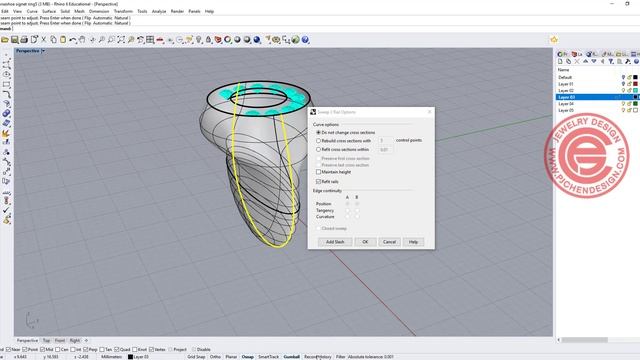Toggle the Refit rails checkbox
The image size is (640, 360).
(318, 182)
